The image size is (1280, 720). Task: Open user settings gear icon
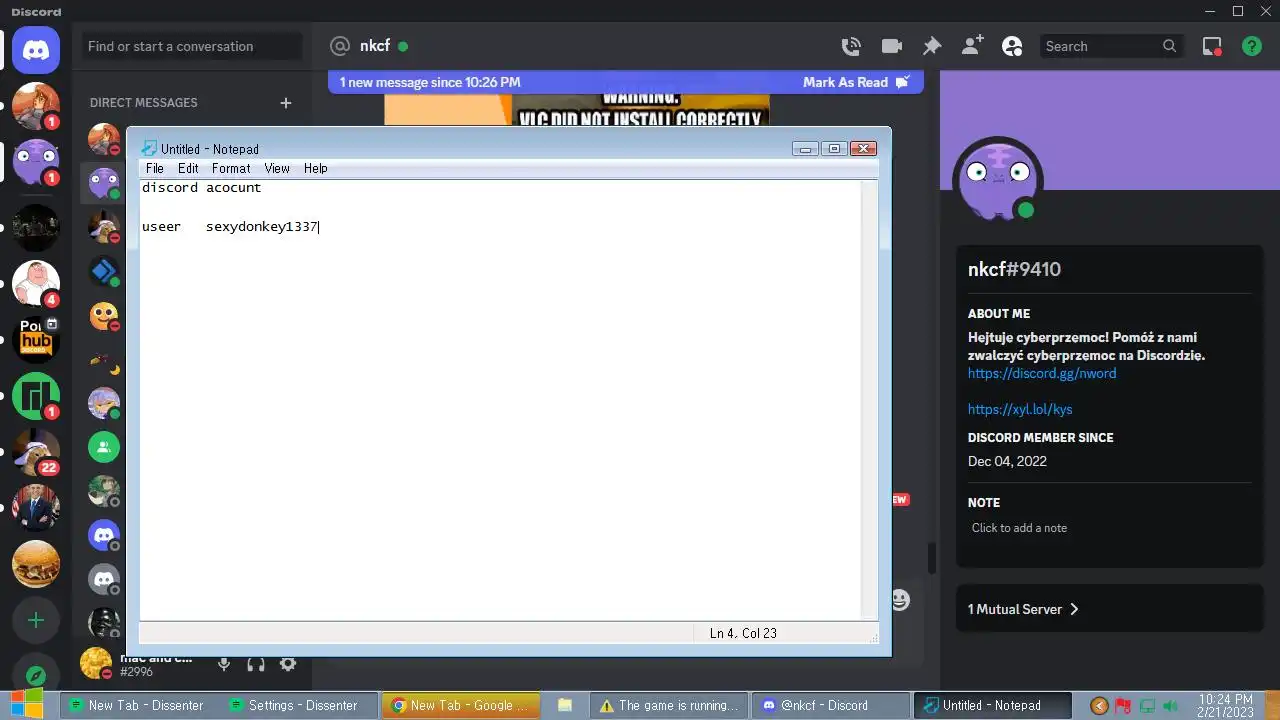(288, 664)
